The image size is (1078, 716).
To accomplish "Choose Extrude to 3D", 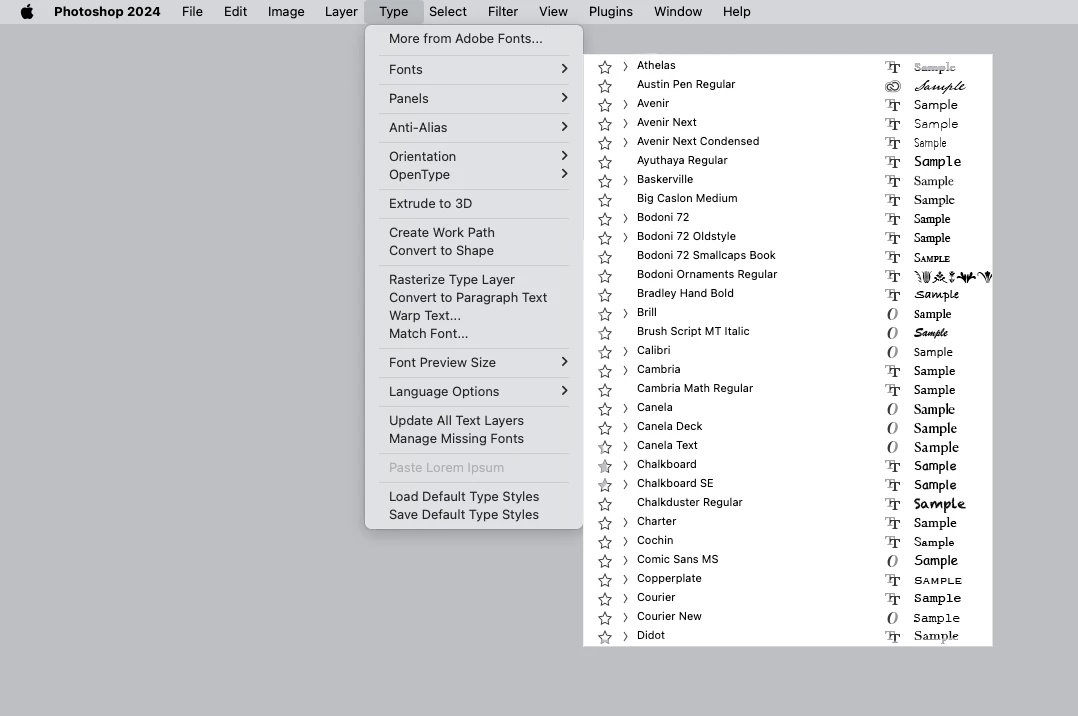I will pyautogui.click(x=474, y=204).
